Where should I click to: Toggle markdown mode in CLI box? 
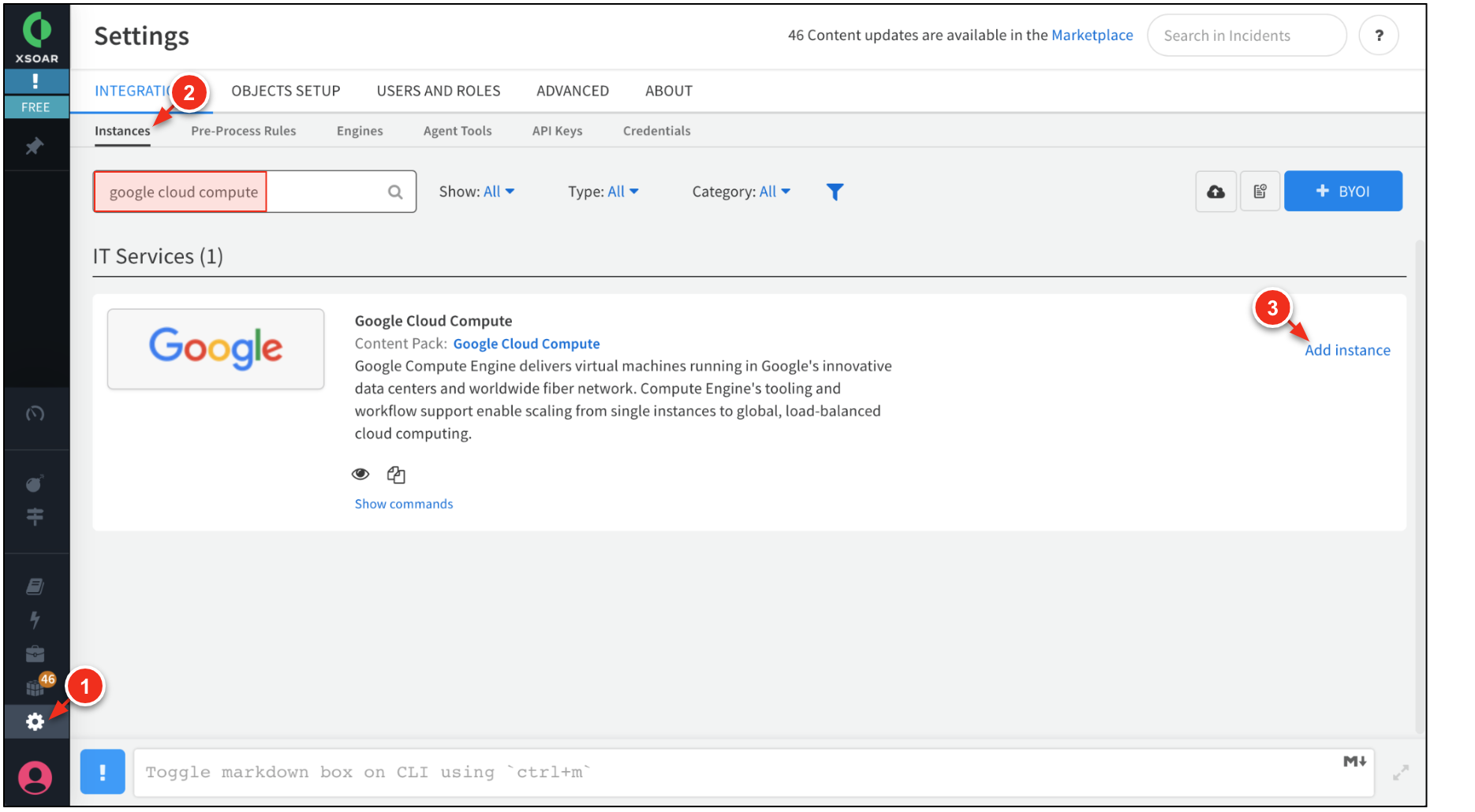tap(1354, 762)
